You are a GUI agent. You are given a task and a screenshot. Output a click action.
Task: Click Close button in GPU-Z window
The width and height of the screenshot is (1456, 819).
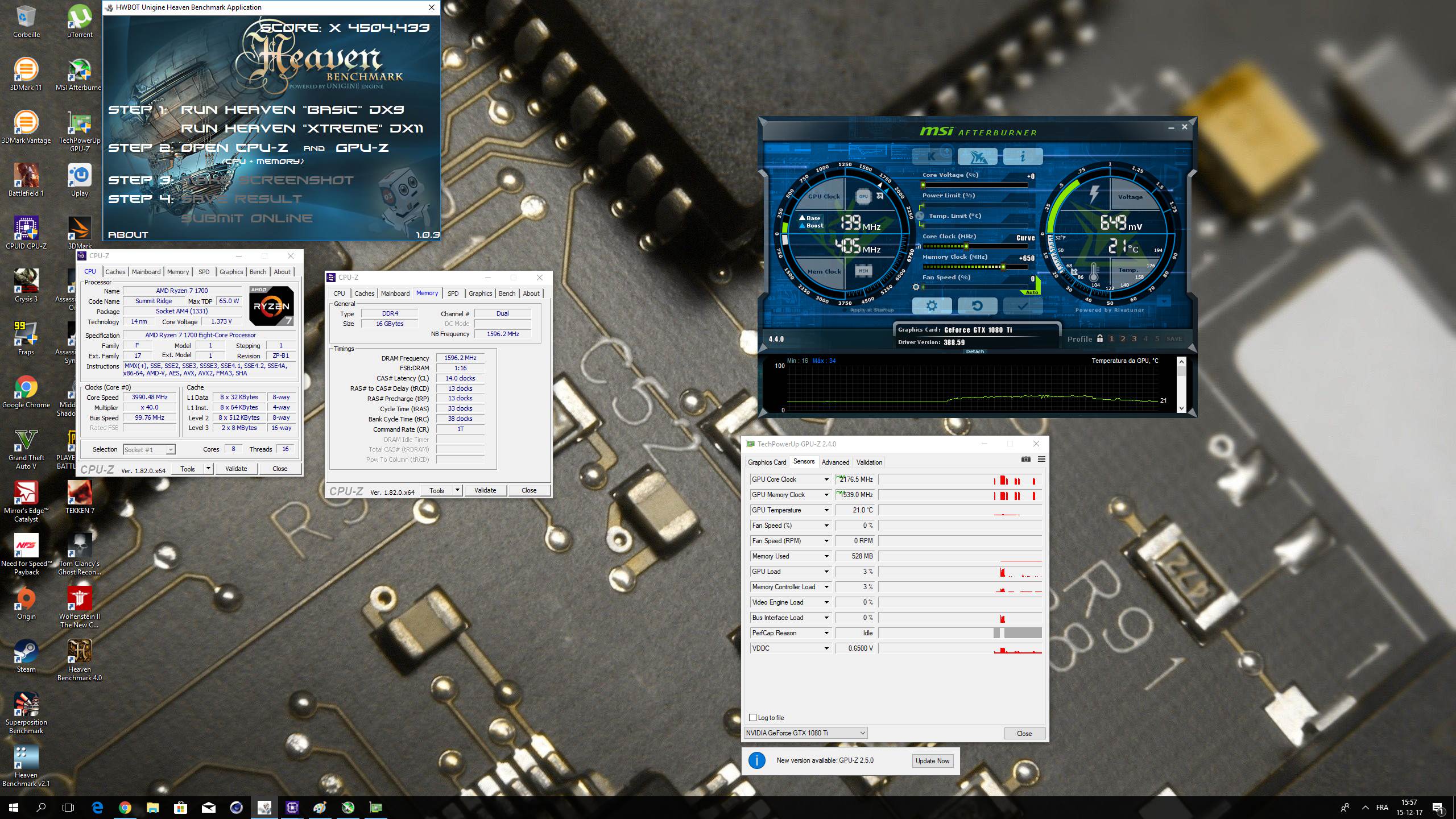(1024, 734)
